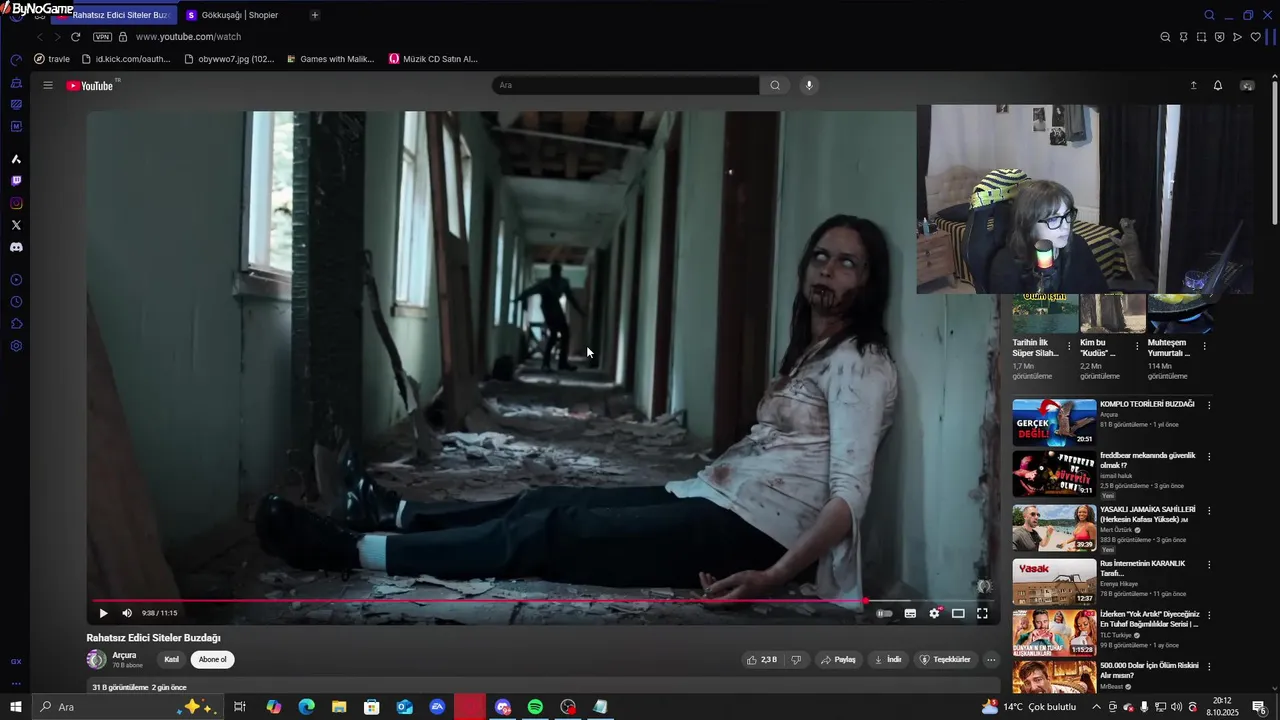This screenshot has width=1280, height=720.
Task: Open the id.kick.com/oauth bookmark
Action: 124,59
